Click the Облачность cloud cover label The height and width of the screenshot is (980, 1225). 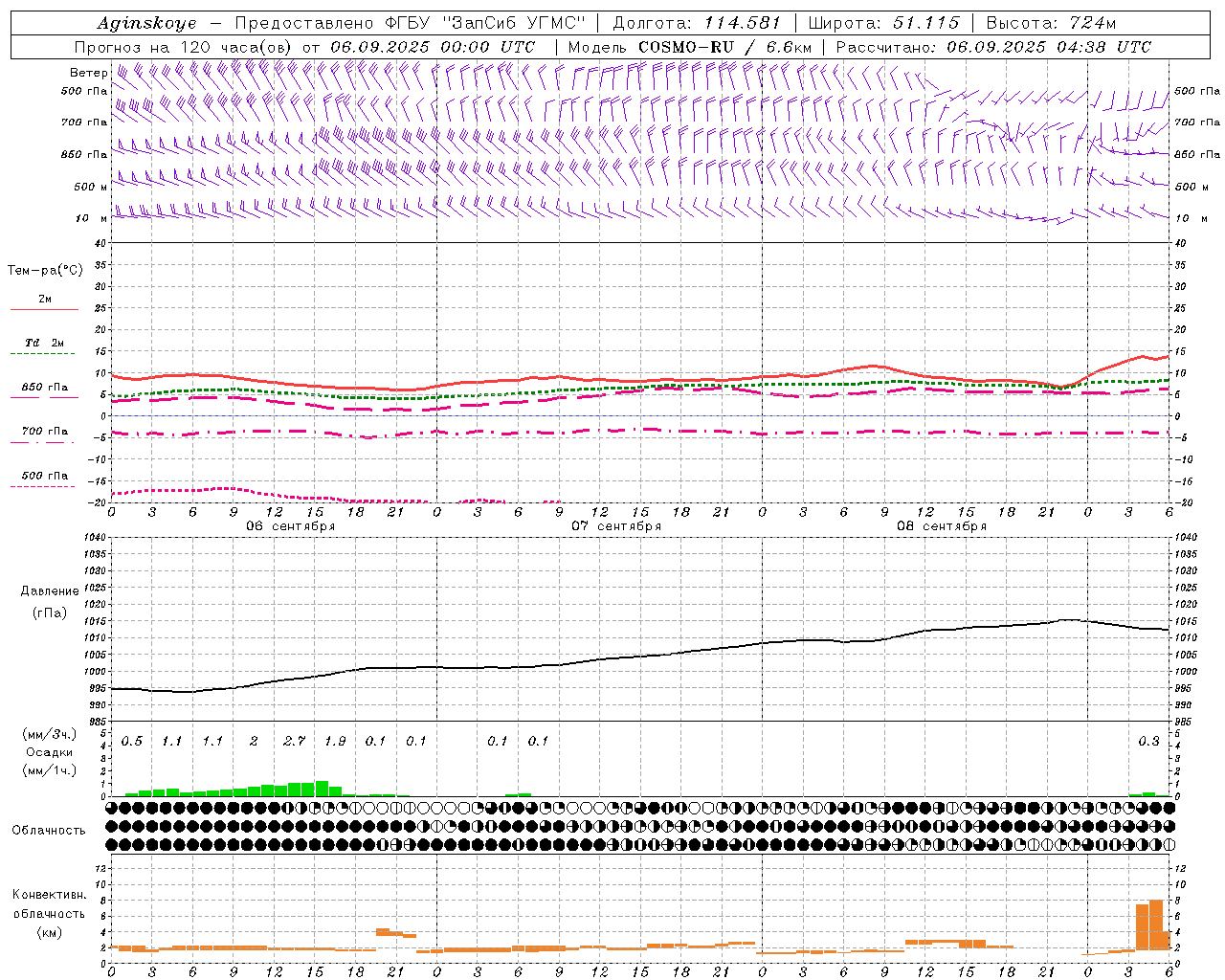click(x=49, y=831)
